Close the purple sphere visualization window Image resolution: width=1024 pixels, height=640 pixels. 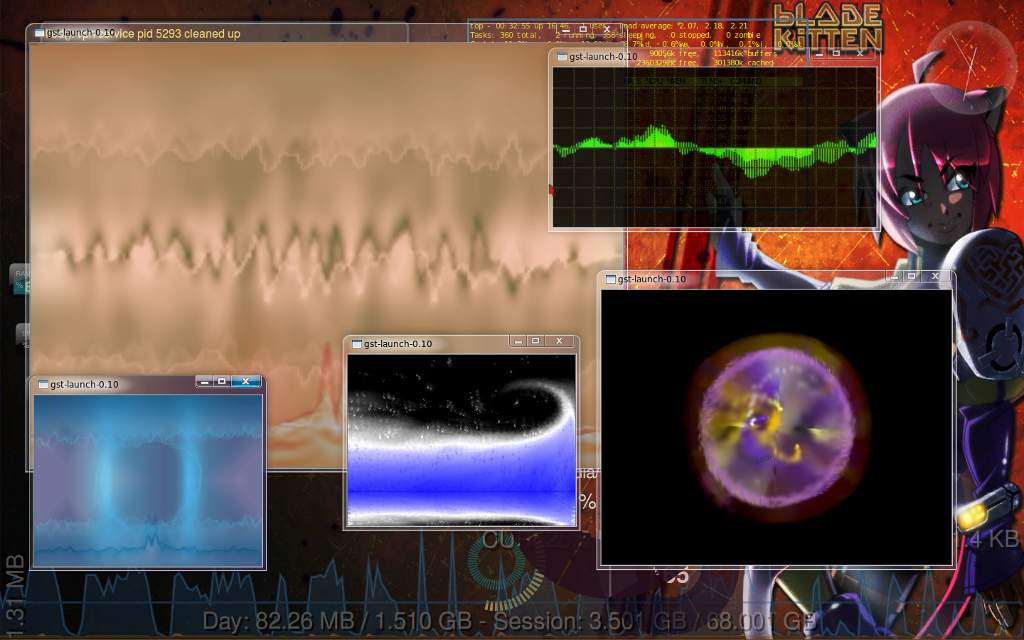(x=935, y=276)
